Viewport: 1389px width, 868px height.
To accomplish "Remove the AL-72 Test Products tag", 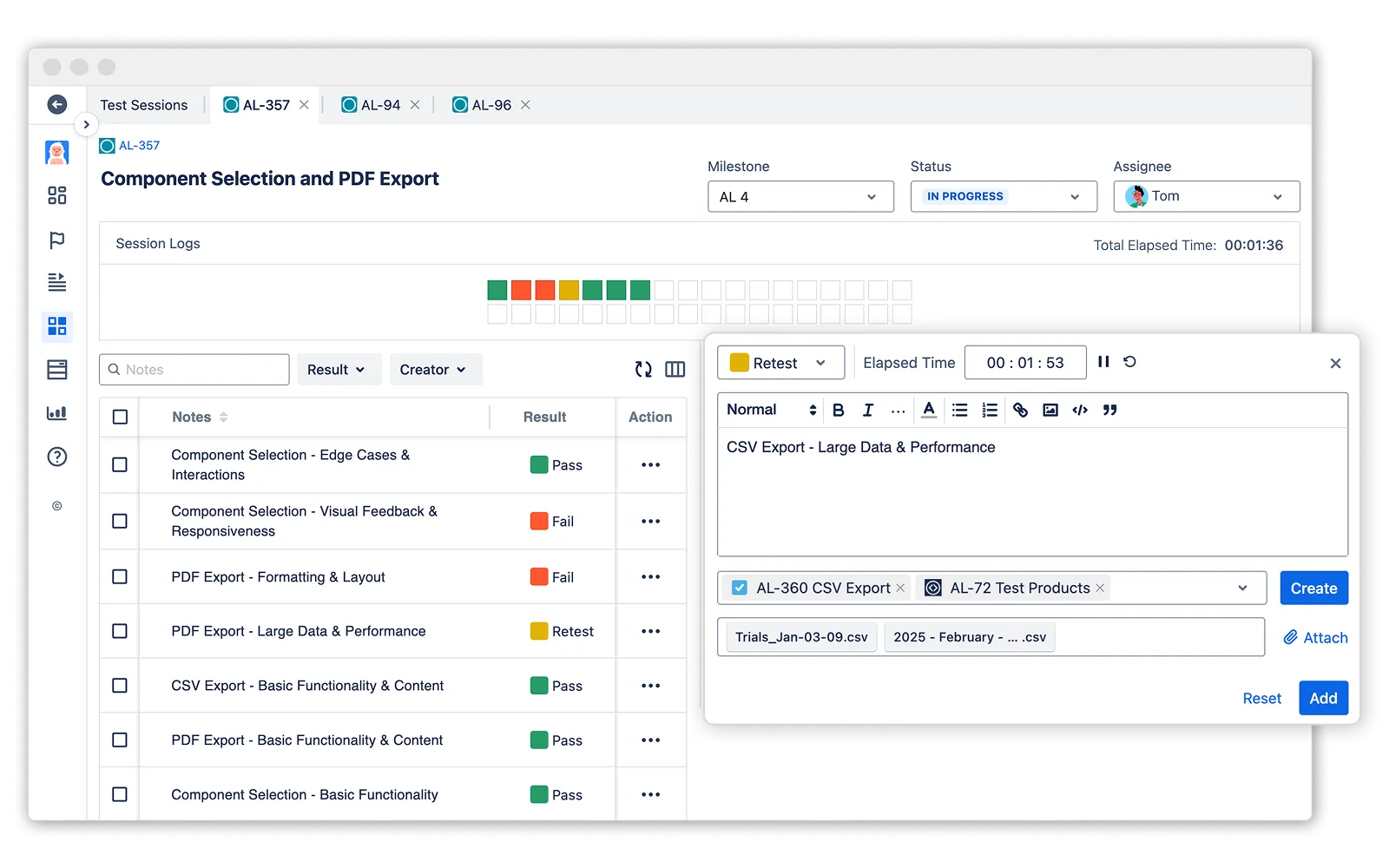I will pyautogui.click(x=1100, y=588).
